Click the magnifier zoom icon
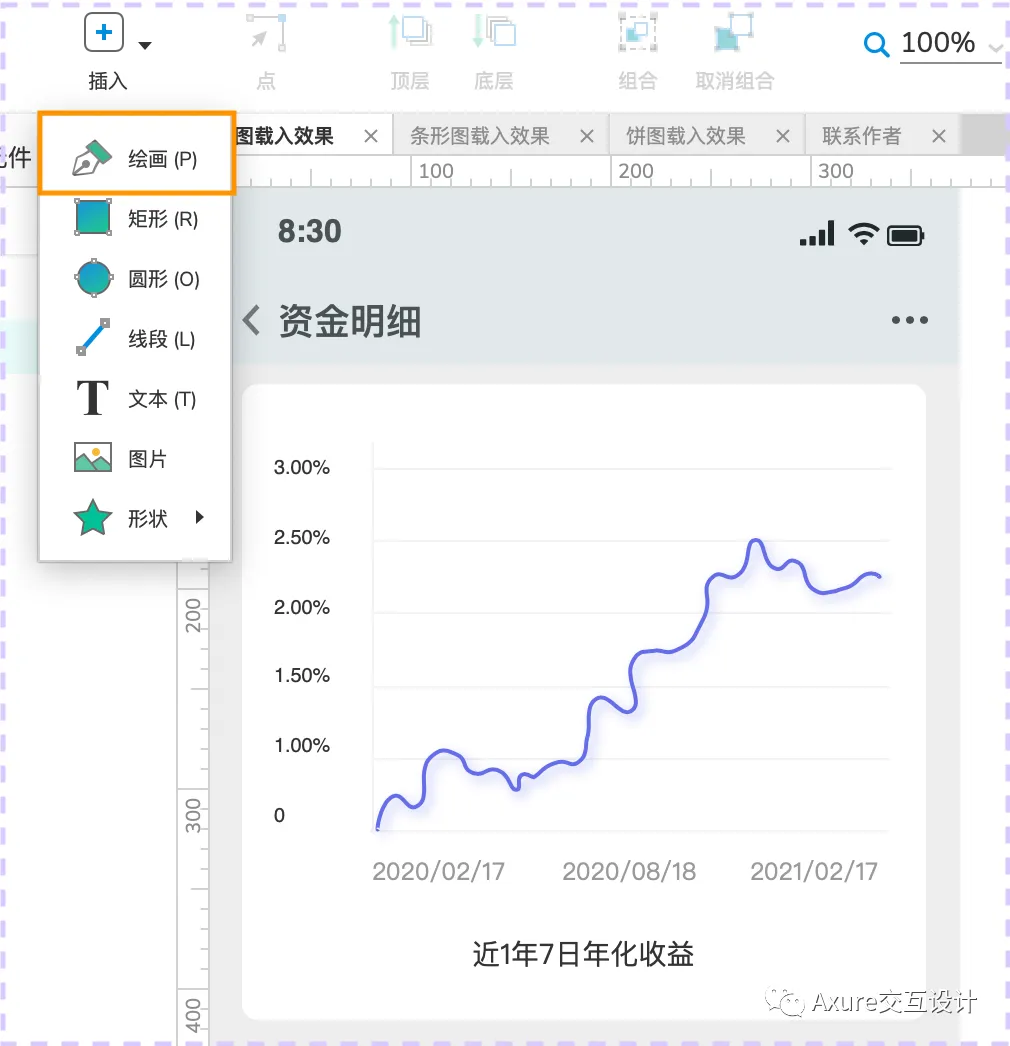Screen dimensions: 1010x1046 point(878,45)
